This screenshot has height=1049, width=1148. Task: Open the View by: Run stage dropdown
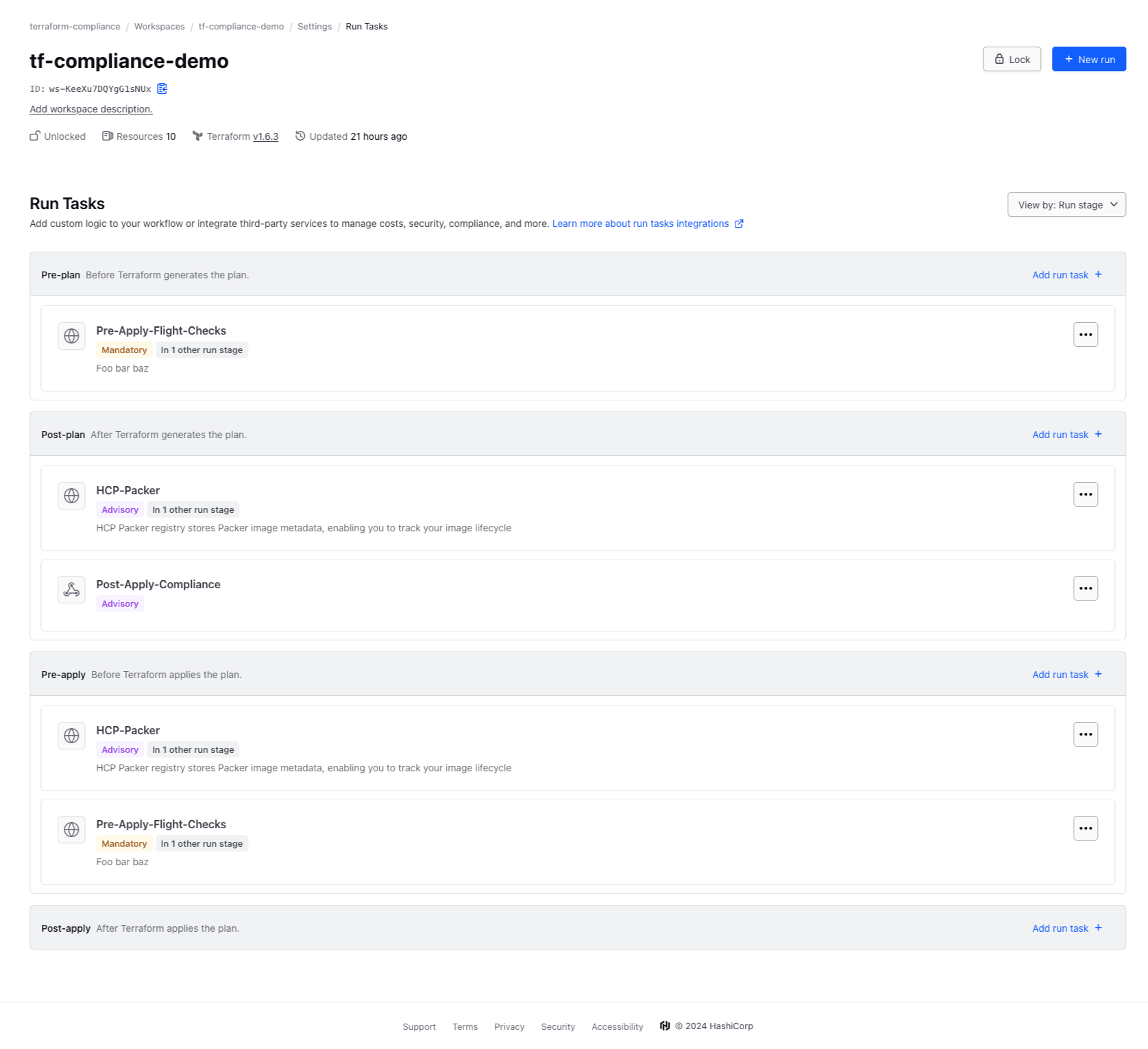click(x=1066, y=204)
